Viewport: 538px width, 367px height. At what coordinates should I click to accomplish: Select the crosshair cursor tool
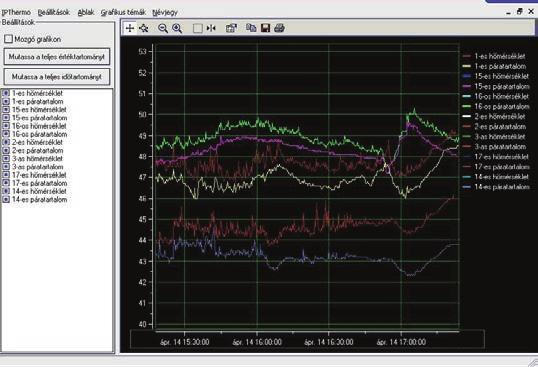click(130, 28)
